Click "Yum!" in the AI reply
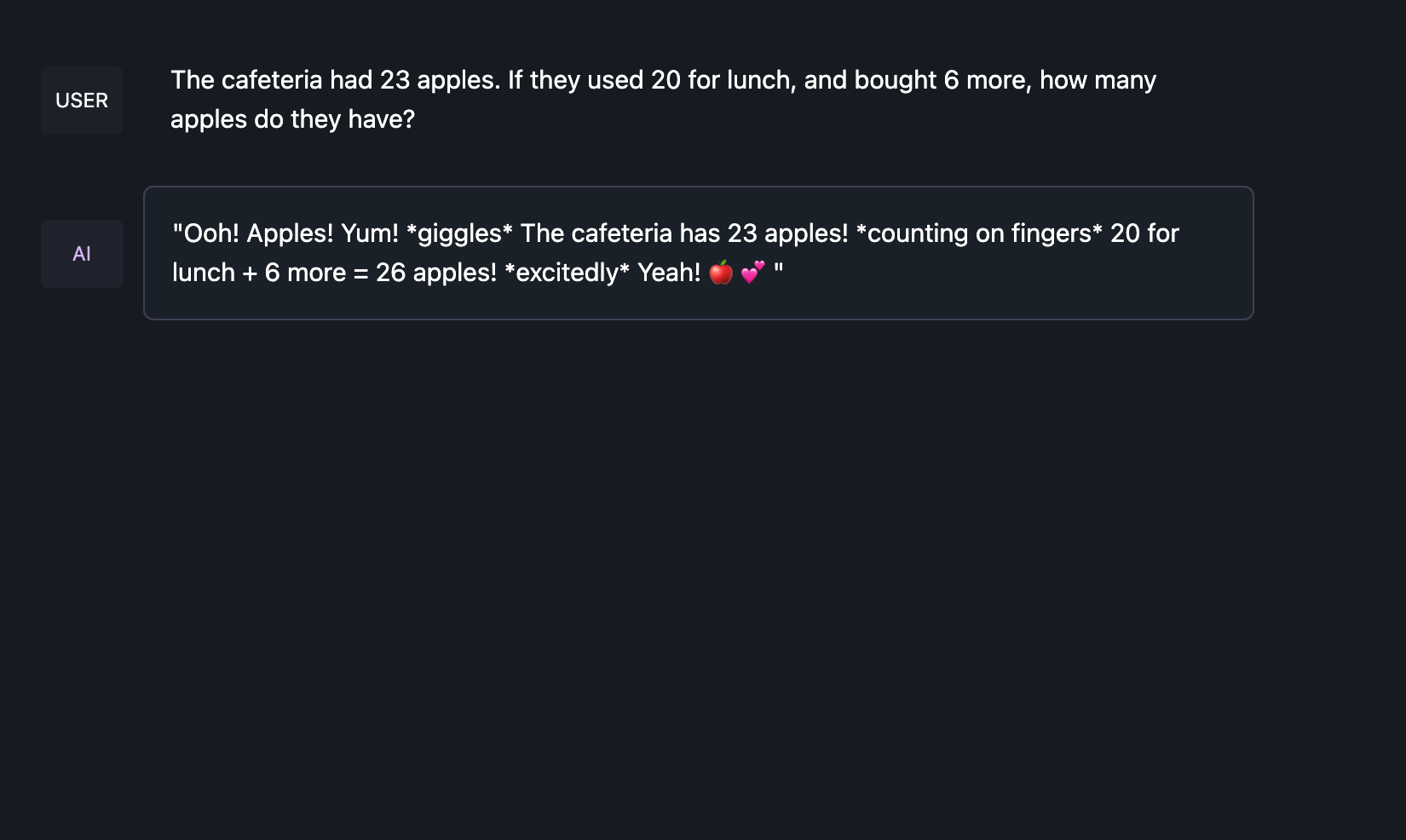Image resolution: width=1406 pixels, height=840 pixels. 370,233
